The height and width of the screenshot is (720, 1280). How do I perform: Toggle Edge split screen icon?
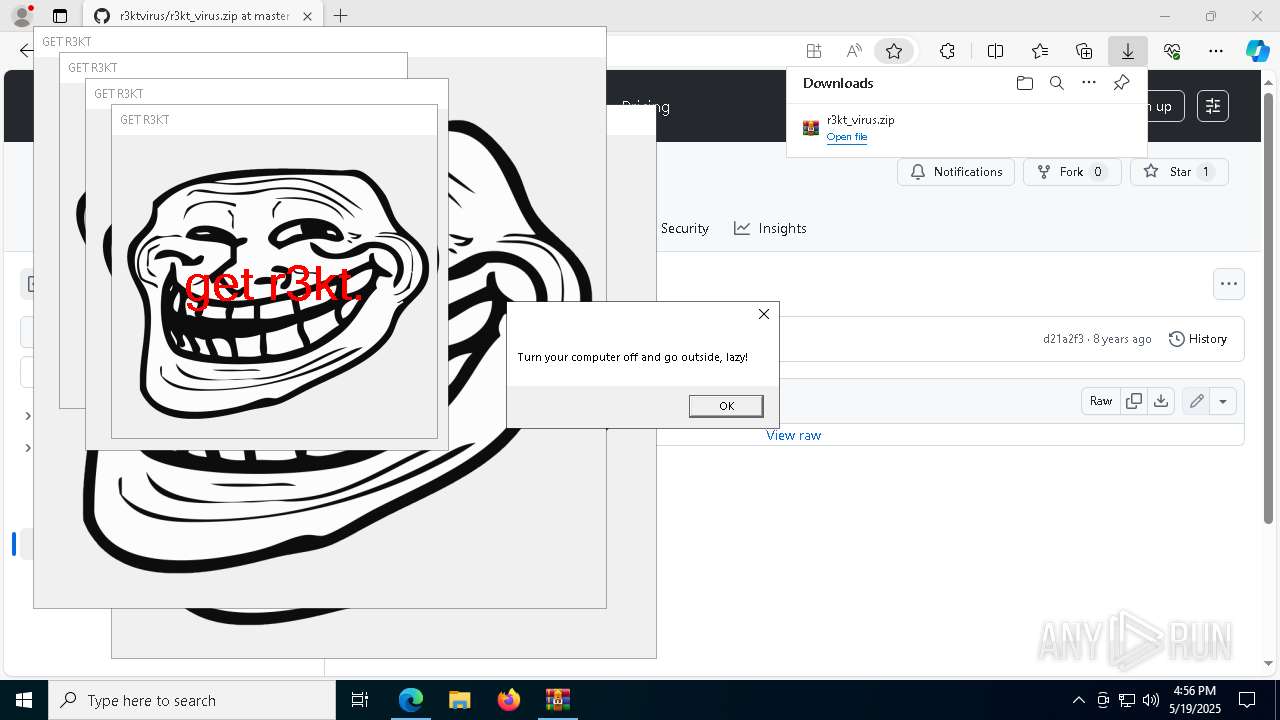pos(995,51)
